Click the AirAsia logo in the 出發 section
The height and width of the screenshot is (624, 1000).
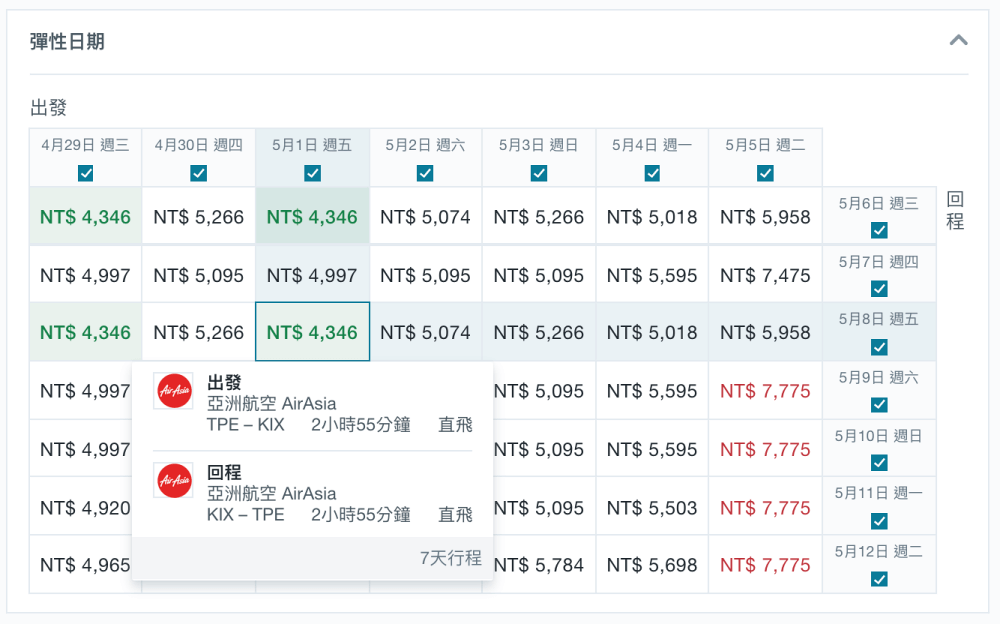[x=175, y=390]
